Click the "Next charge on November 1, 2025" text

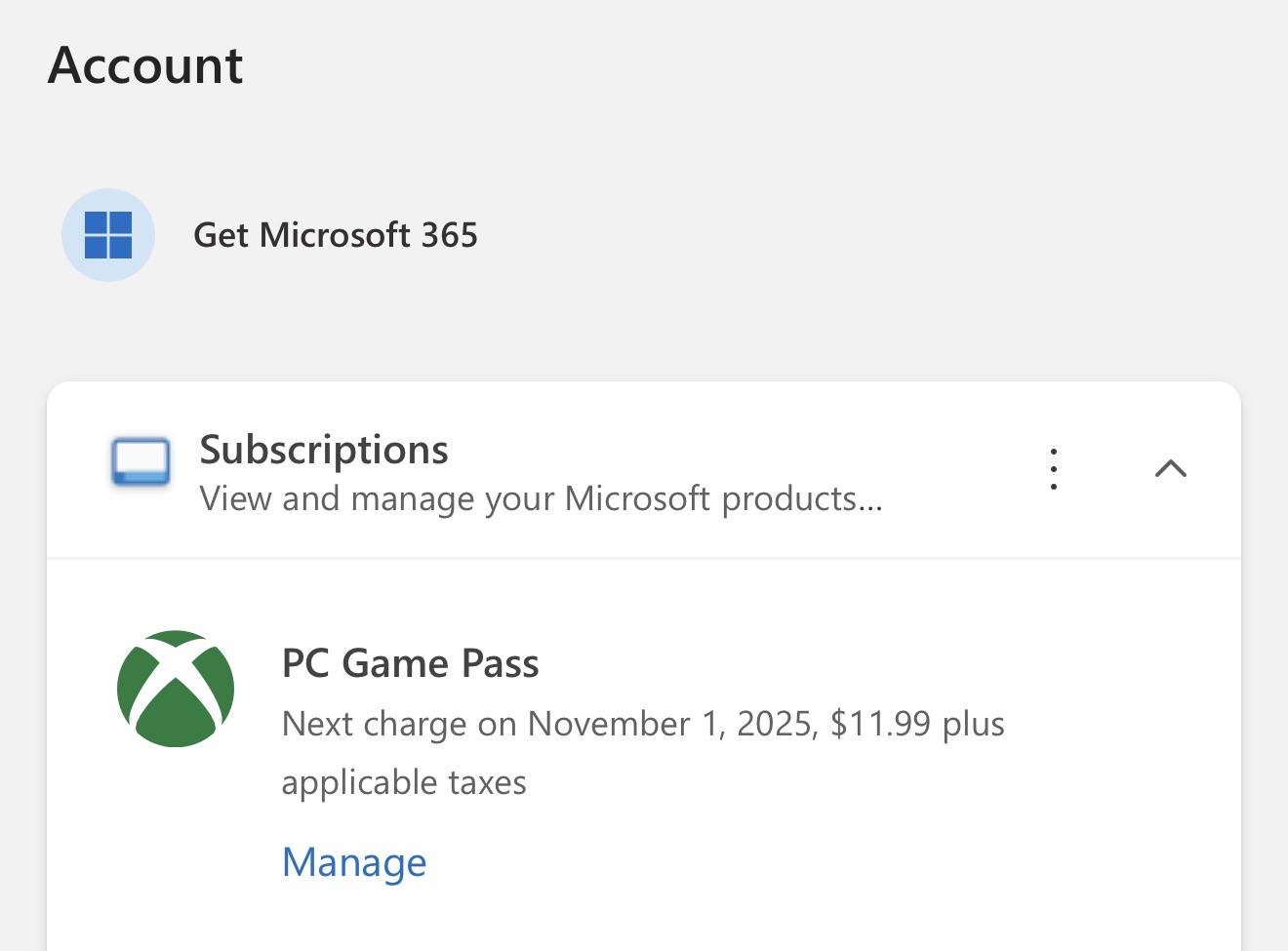[x=546, y=724]
